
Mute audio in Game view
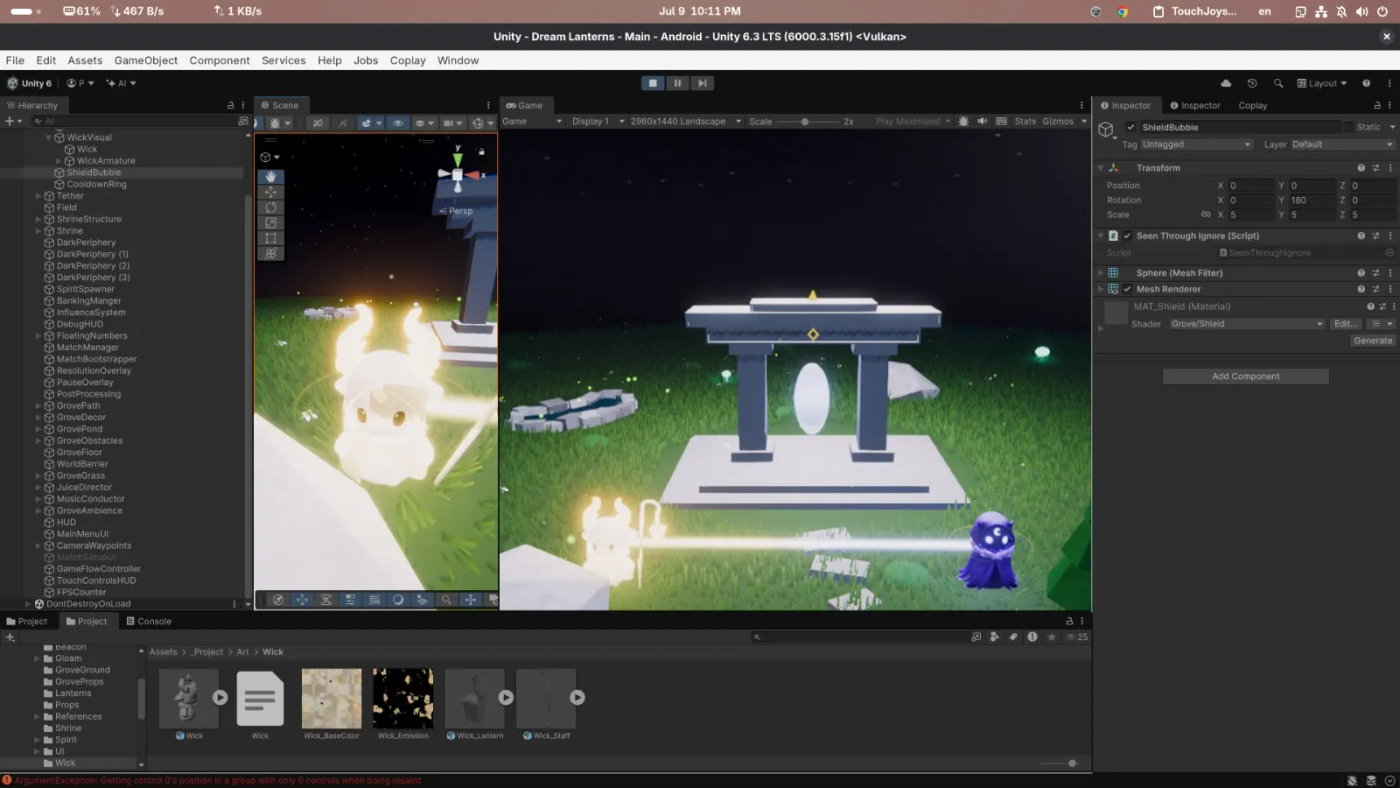pyautogui.click(x=982, y=121)
